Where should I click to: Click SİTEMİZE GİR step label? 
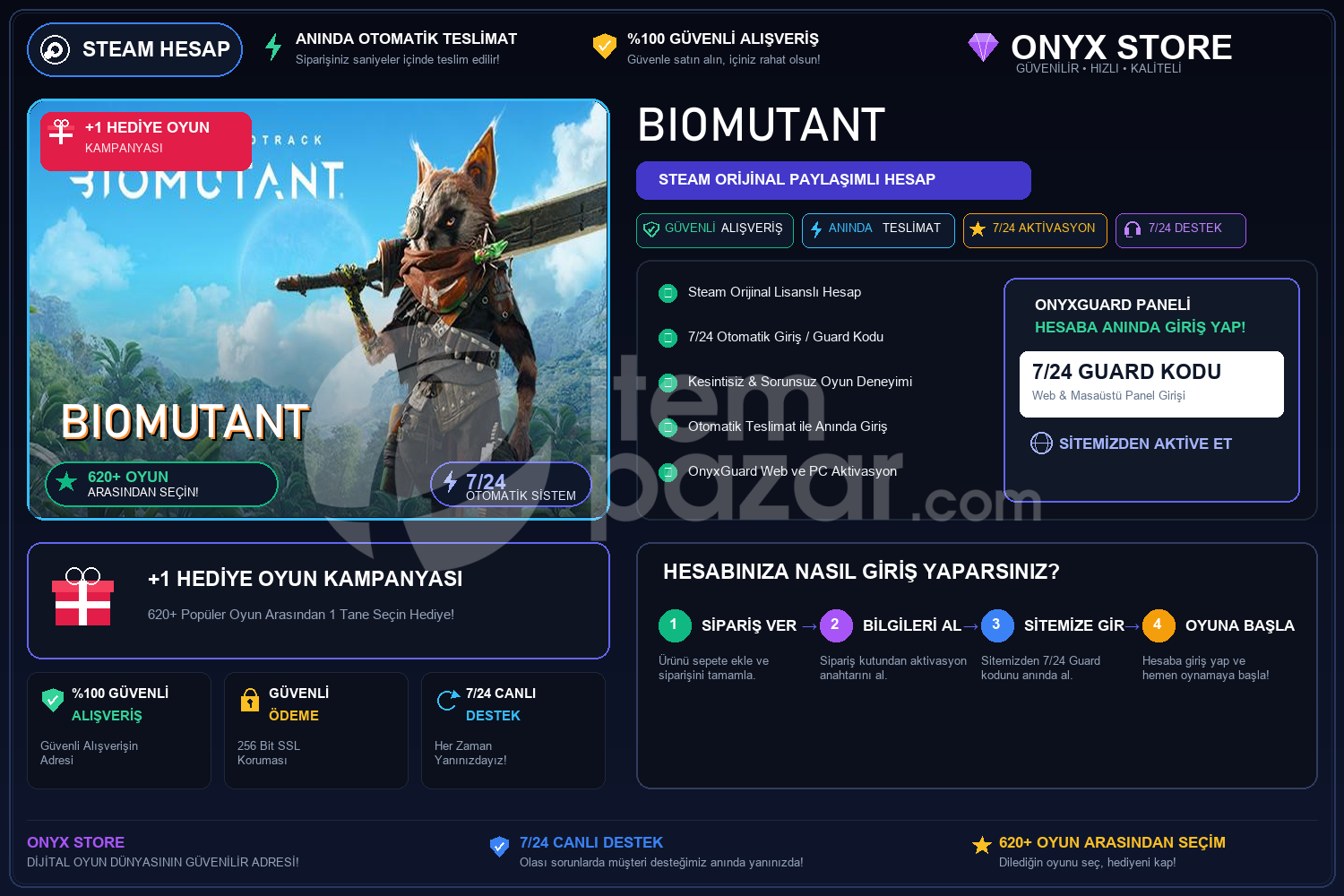click(1074, 626)
